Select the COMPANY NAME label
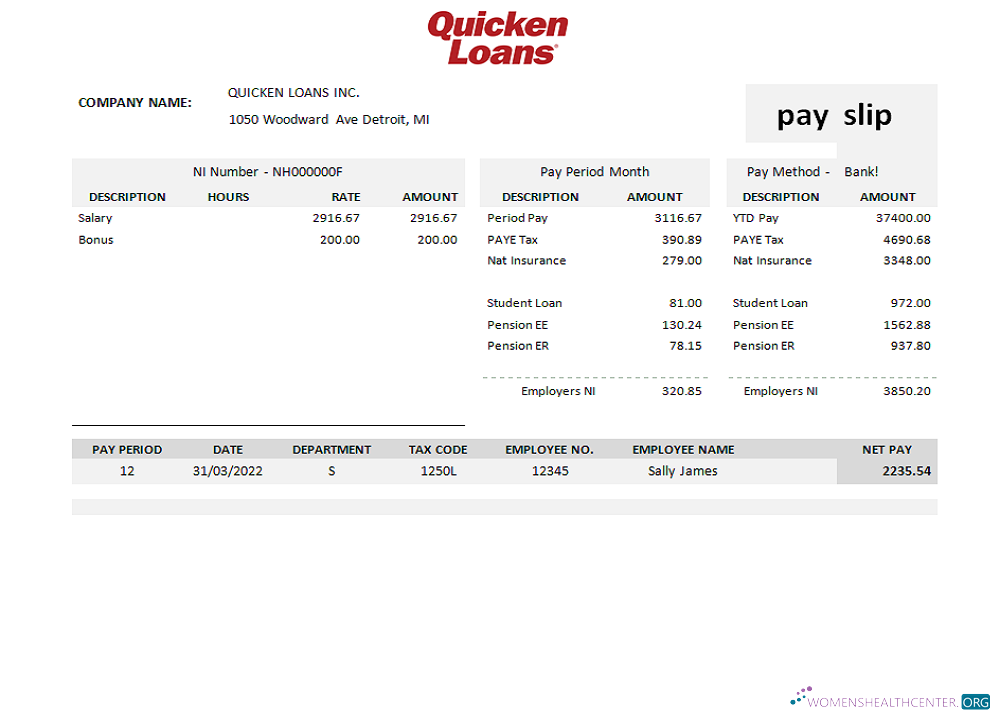This screenshot has width=1000, height=720. click(x=135, y=102)
